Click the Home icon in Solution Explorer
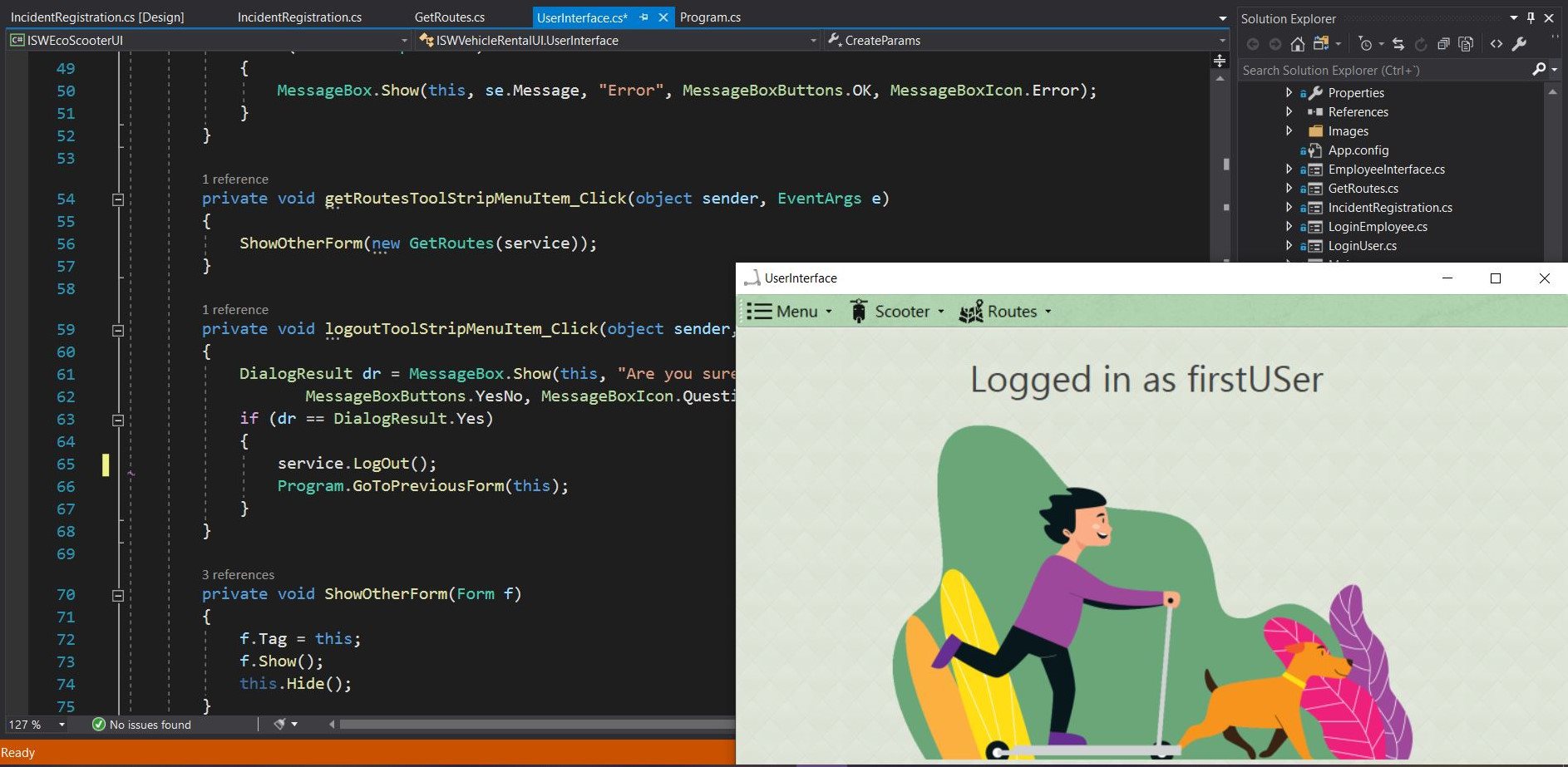 (1297, 44)
